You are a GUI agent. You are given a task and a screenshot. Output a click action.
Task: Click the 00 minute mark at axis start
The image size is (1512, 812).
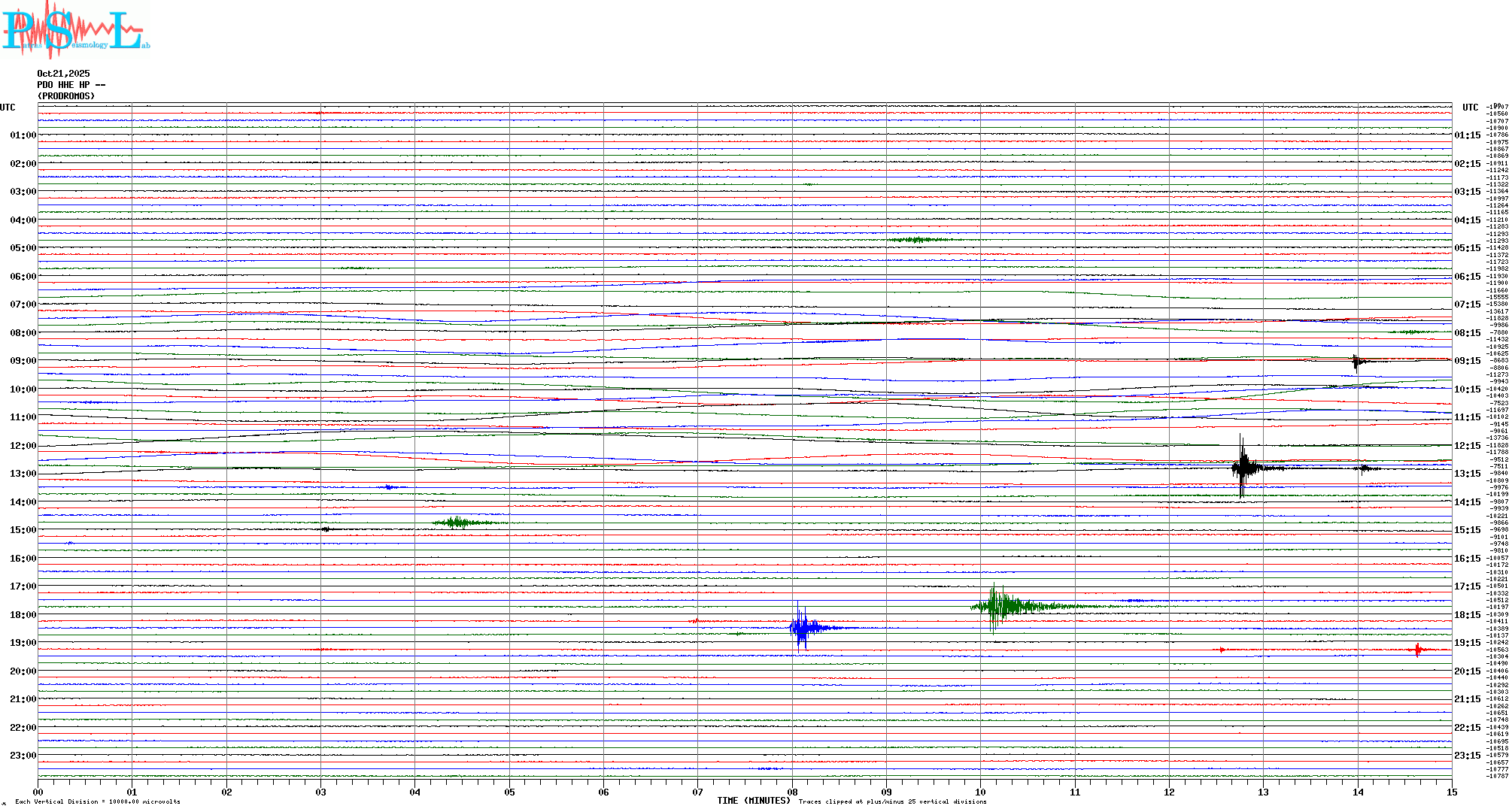38,792
